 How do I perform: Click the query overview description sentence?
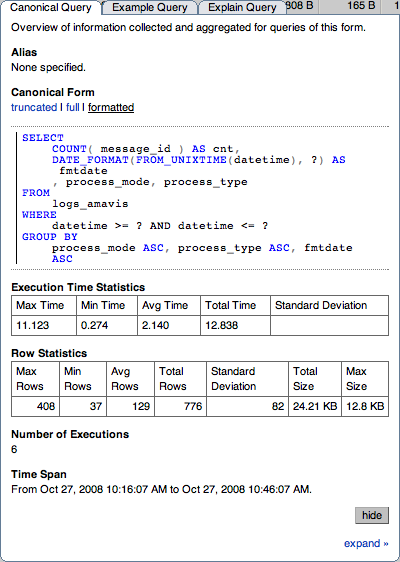188,28
